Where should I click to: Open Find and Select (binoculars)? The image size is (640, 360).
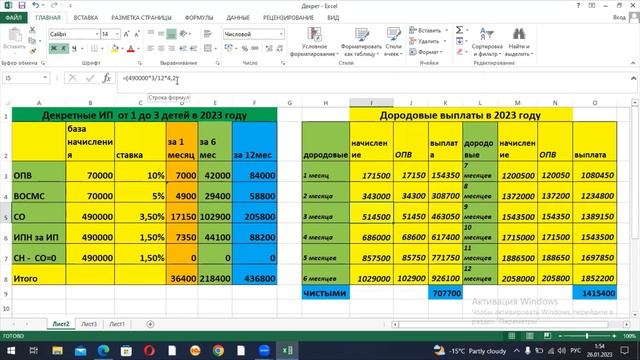[519, 42]
